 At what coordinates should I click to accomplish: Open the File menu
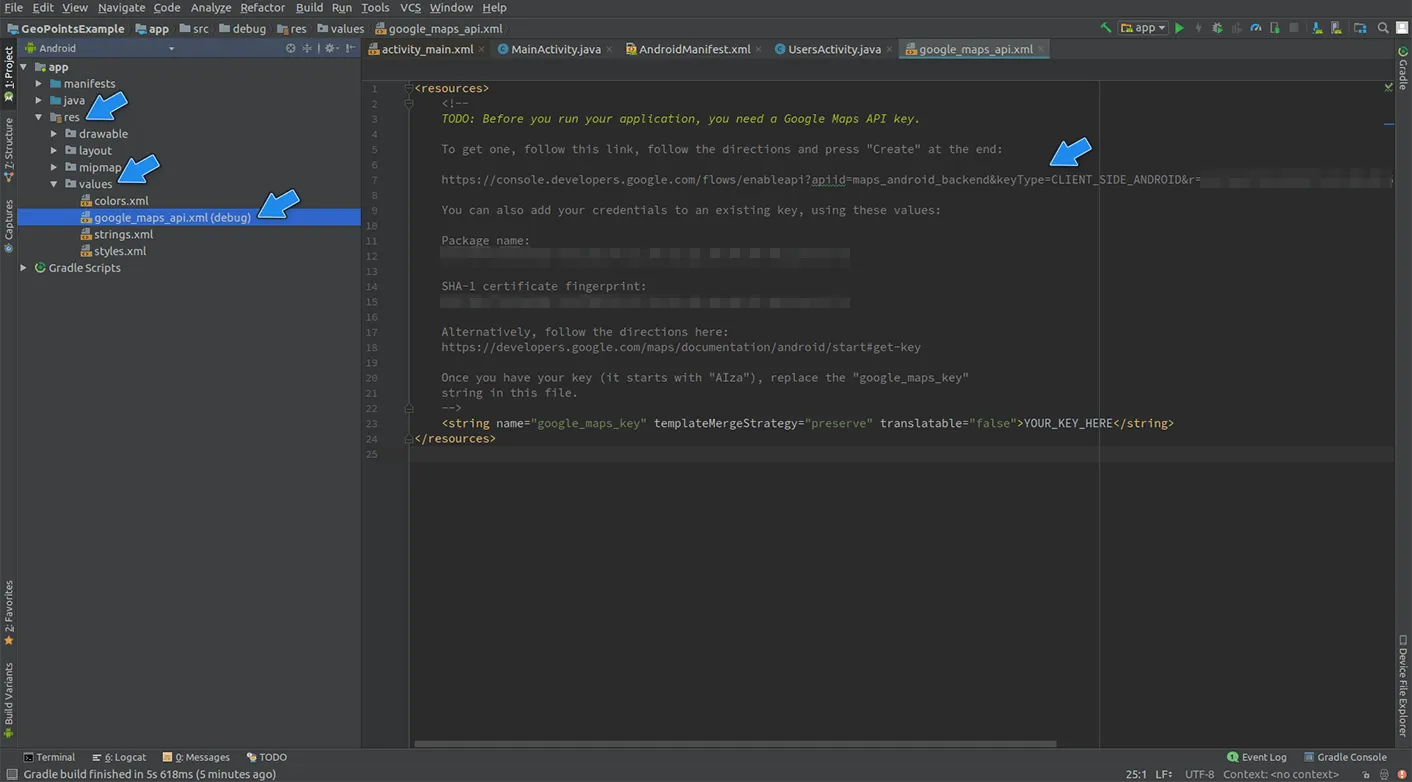(13, 7)
